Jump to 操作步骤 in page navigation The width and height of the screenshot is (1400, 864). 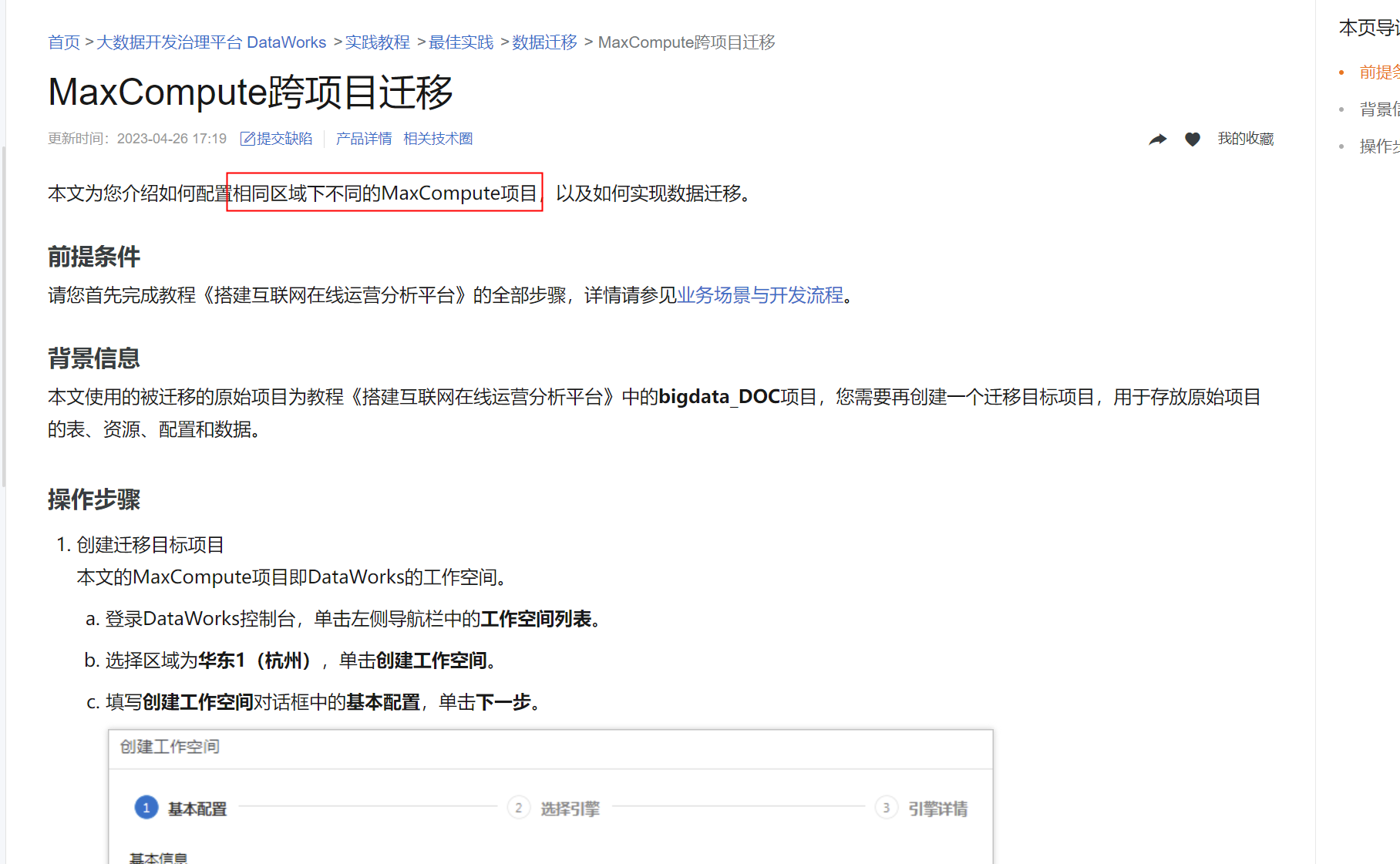pyautogui.click(x=1379, y=146)
